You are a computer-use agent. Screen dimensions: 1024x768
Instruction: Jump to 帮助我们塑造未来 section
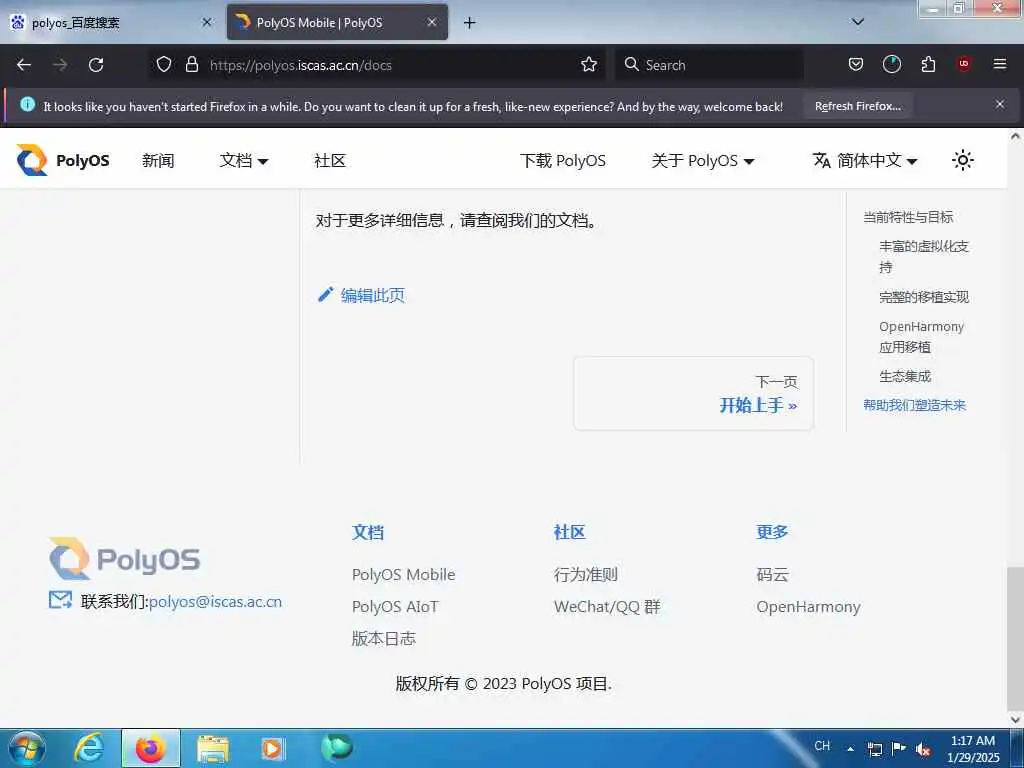point(914,405)
